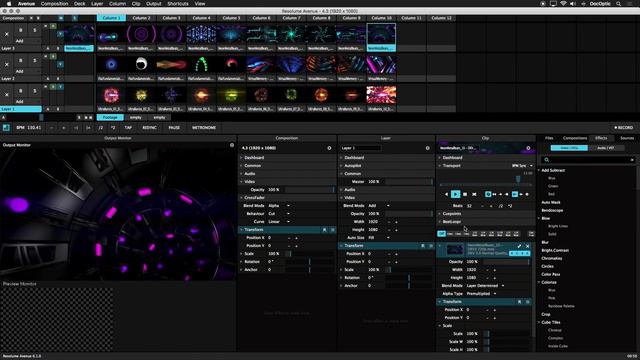Open the Composition menu in menu bar

pyautogui.click(x=54, y=4)
